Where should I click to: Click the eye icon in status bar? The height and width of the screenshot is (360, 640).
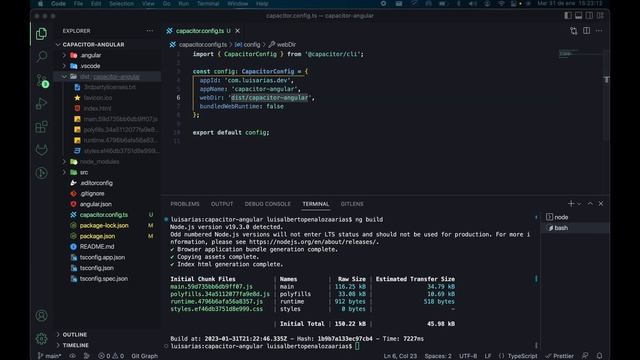pyautogui.click(x=72, y=356)
